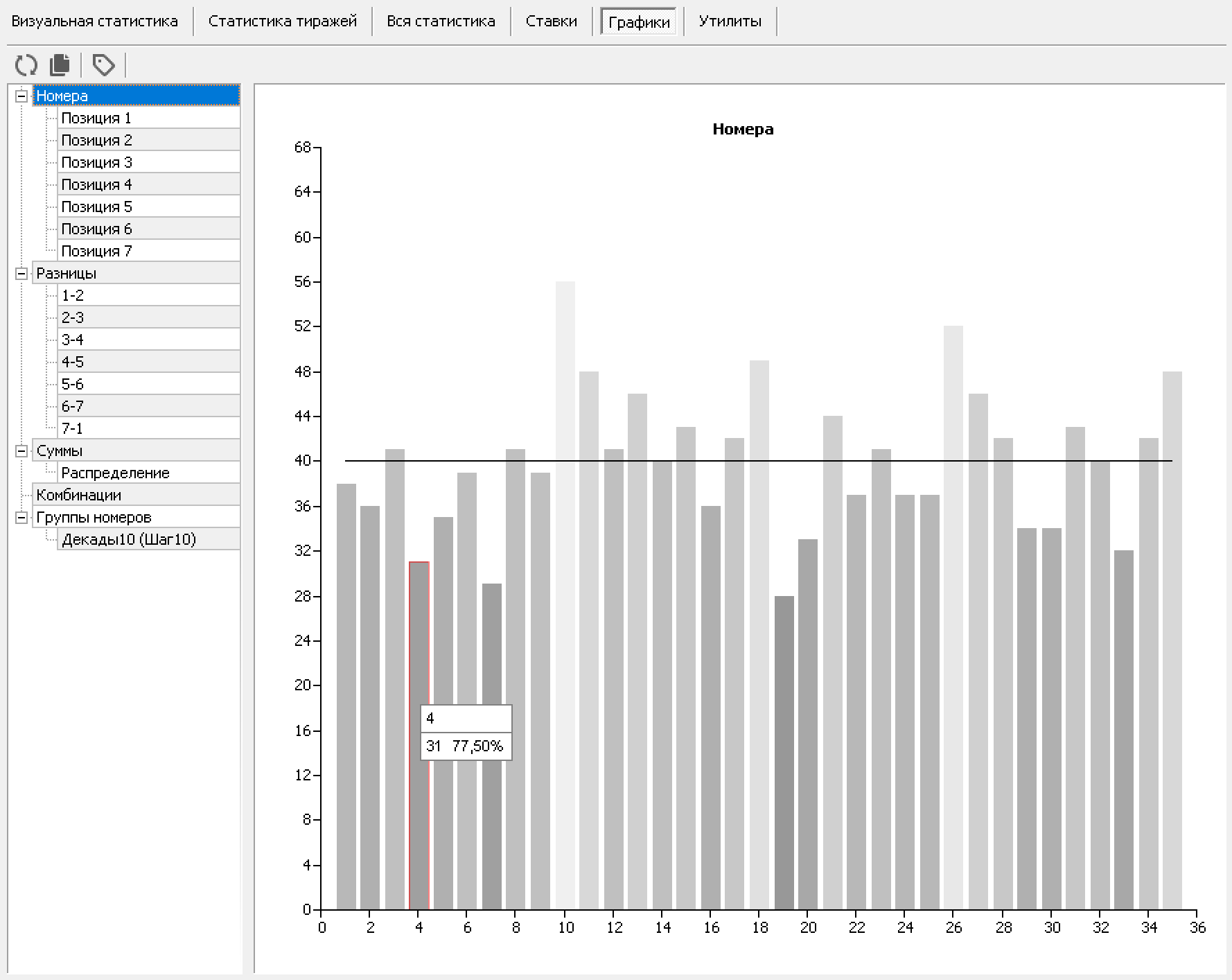Open Распределение chart item
This screenshot has width=1232, height=980.
click(x=149, y=473)
